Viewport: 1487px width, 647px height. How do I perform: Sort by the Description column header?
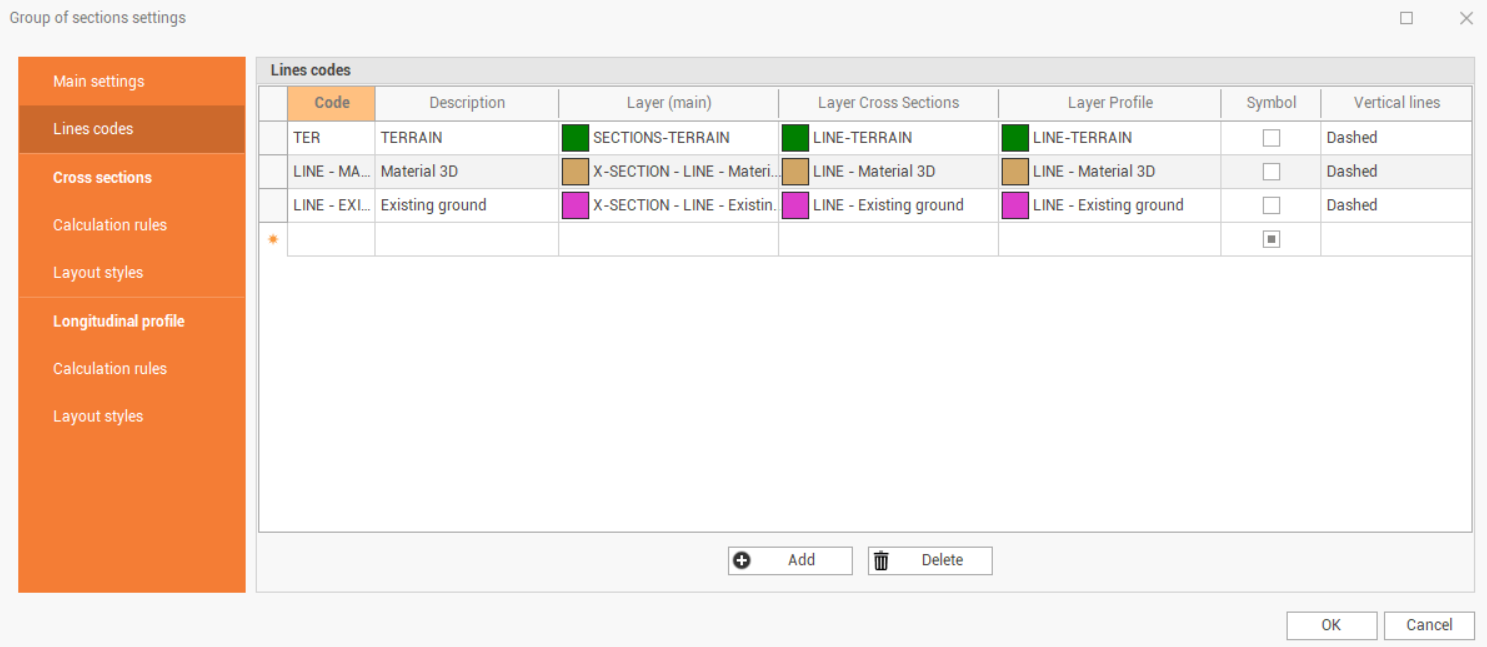click(467, 103)
